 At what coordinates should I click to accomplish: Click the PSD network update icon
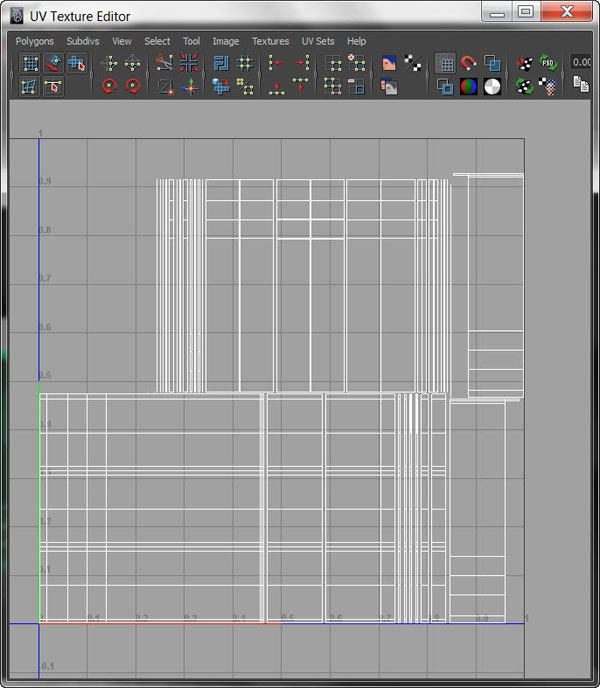[548, 64]
